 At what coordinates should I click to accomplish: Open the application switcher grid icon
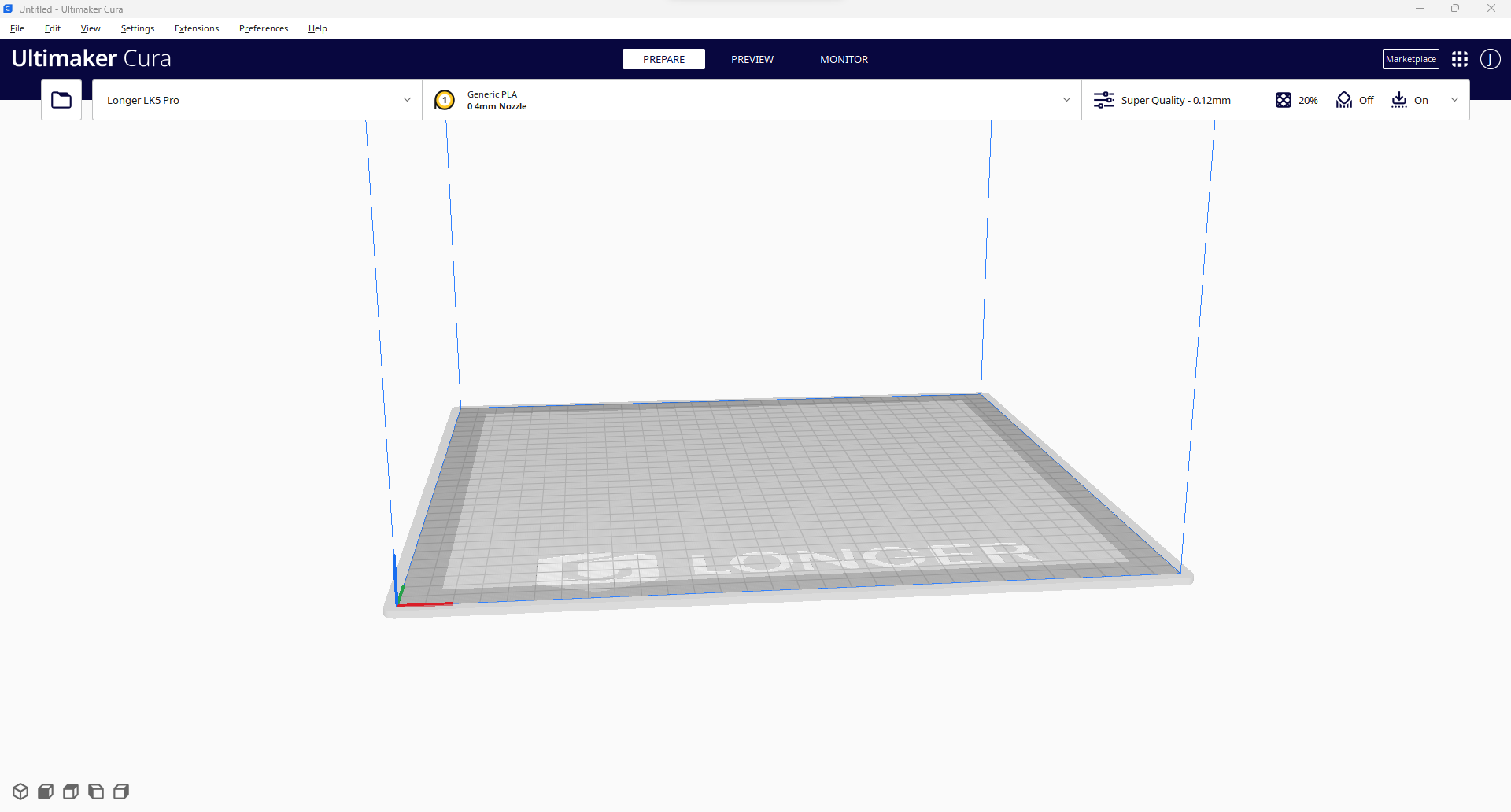[x=1460, y=59]
